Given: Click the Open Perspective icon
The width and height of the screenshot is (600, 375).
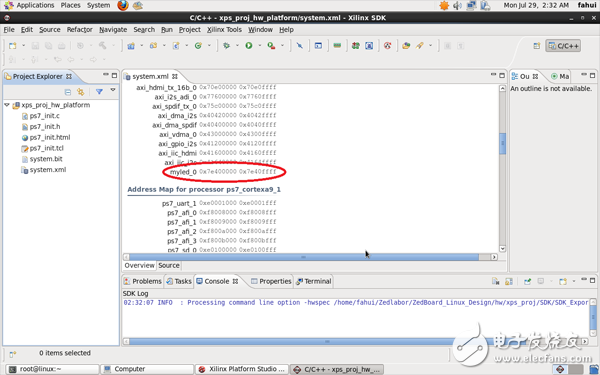Looking at the screenshot, I should click(537, 46).
